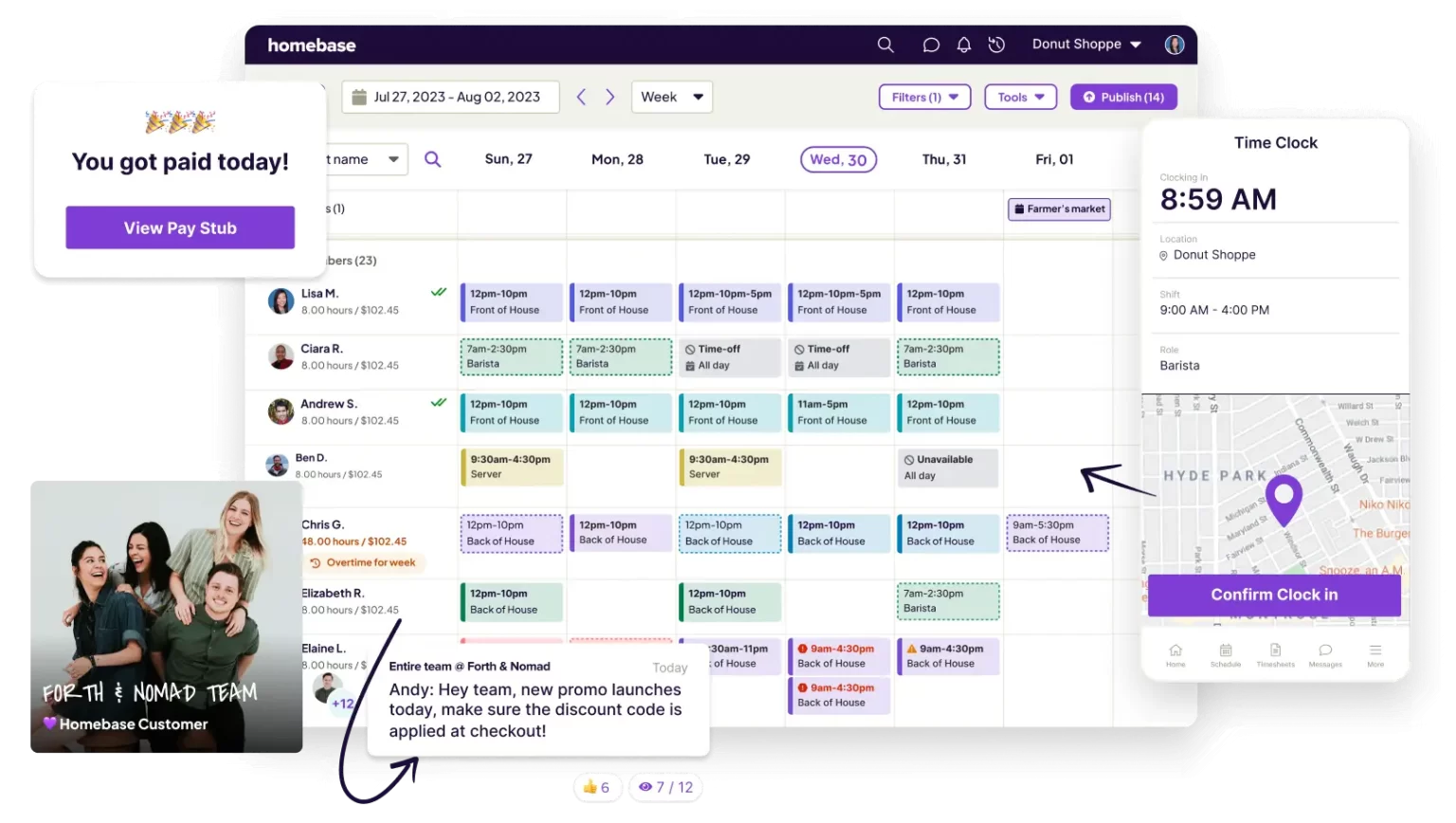Click the 7 / 12 views indicator
The image size is (1456, 823).
point(665,787)
